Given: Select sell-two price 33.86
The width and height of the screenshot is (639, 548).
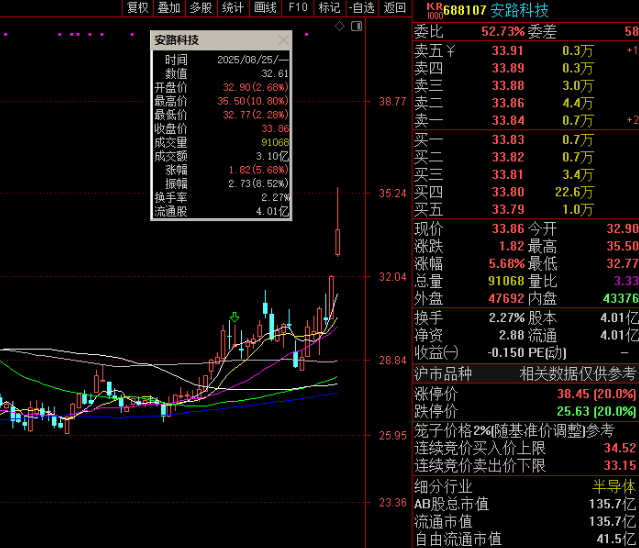Looking at the screenshot, I should click(x=507, y=103).
